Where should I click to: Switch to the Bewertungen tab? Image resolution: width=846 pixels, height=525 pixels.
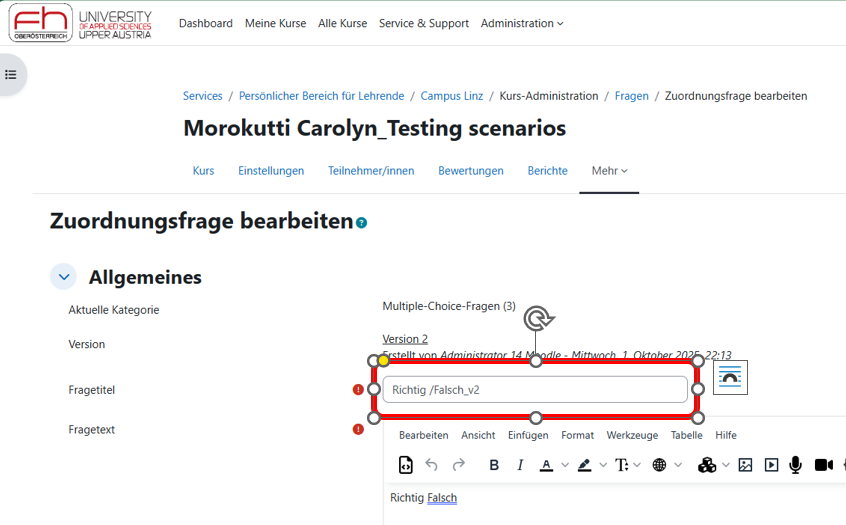coord(470,171)
